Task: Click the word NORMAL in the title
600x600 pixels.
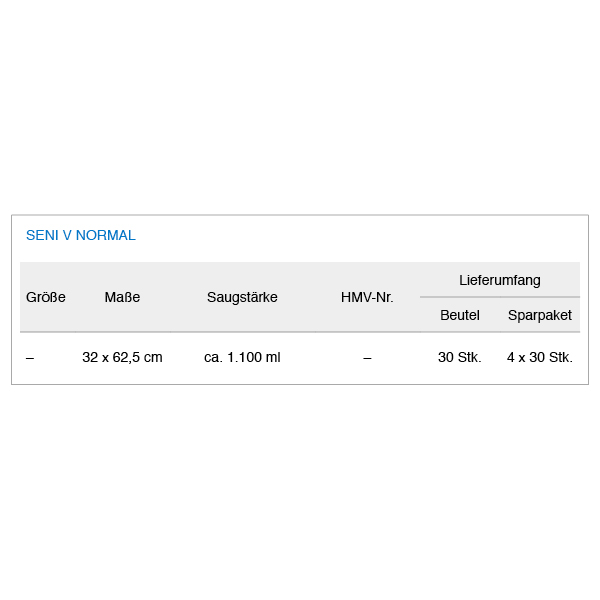Action: pyautogui.click(x=106, y=235)
